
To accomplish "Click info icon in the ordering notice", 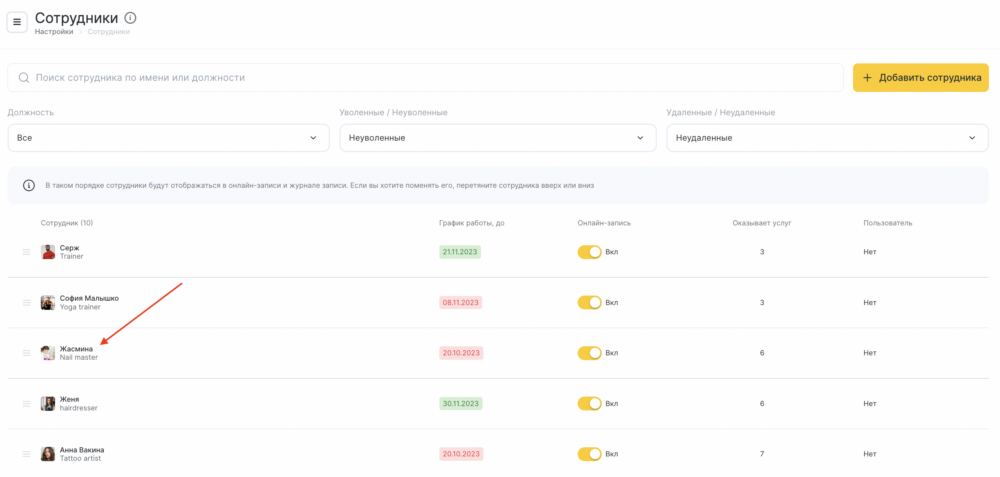I will tap(29, 186).
